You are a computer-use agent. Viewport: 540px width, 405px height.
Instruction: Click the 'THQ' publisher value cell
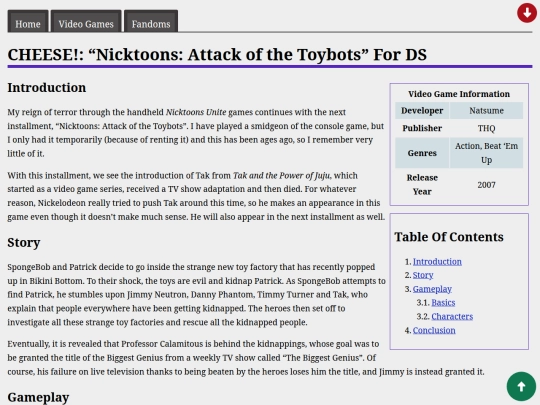tap(486, 128)
